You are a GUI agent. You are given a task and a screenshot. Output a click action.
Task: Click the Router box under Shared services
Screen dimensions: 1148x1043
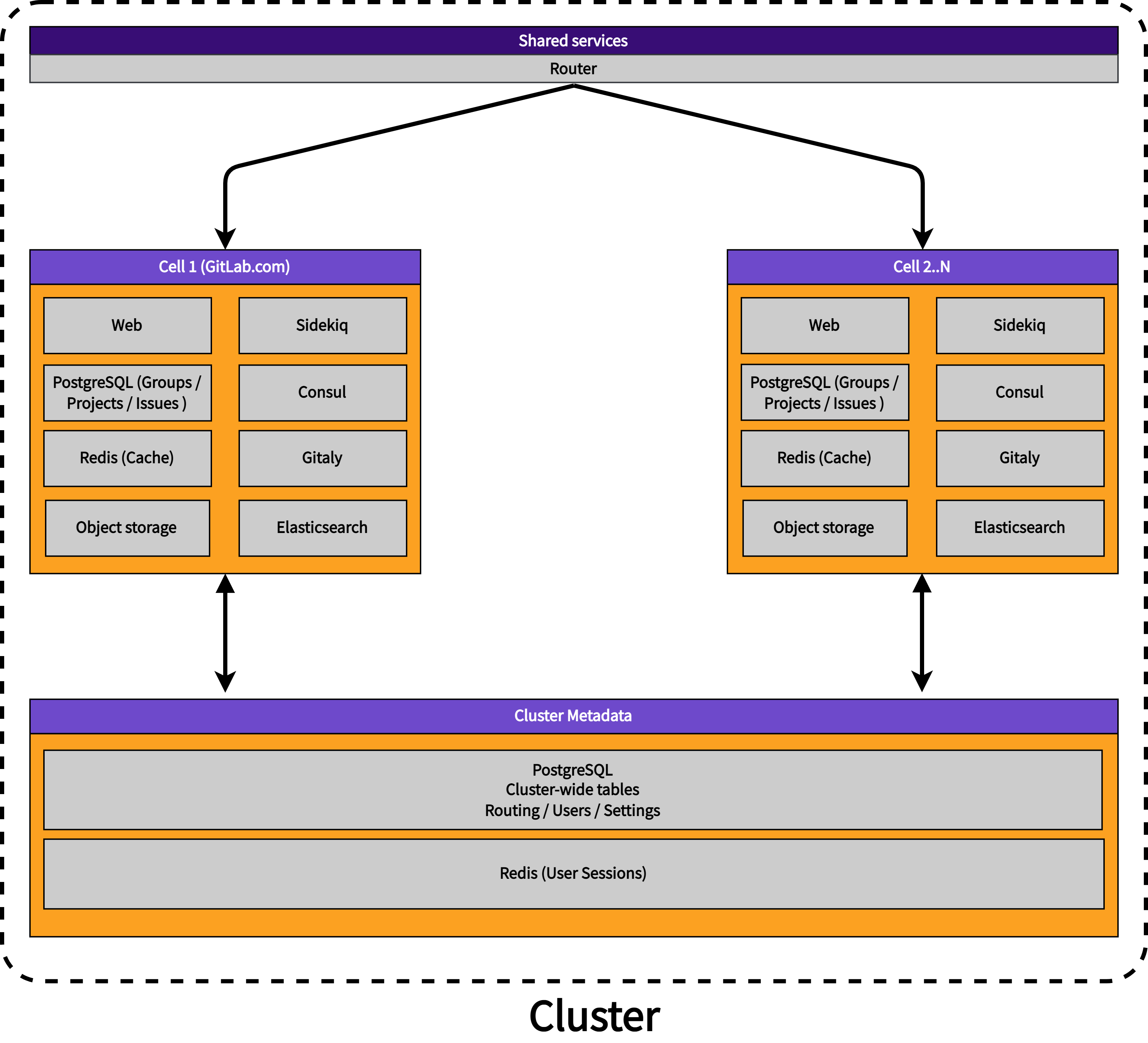(573, 69)
